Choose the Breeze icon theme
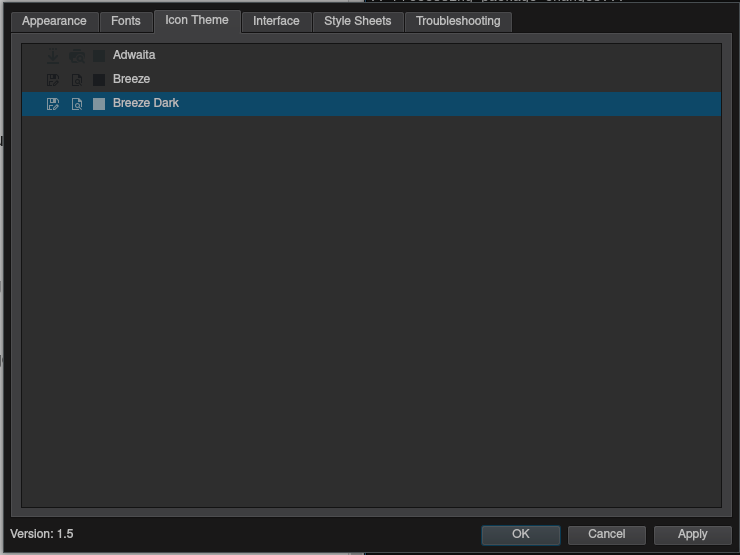740x555 pixels. click(x=131, y=80)
